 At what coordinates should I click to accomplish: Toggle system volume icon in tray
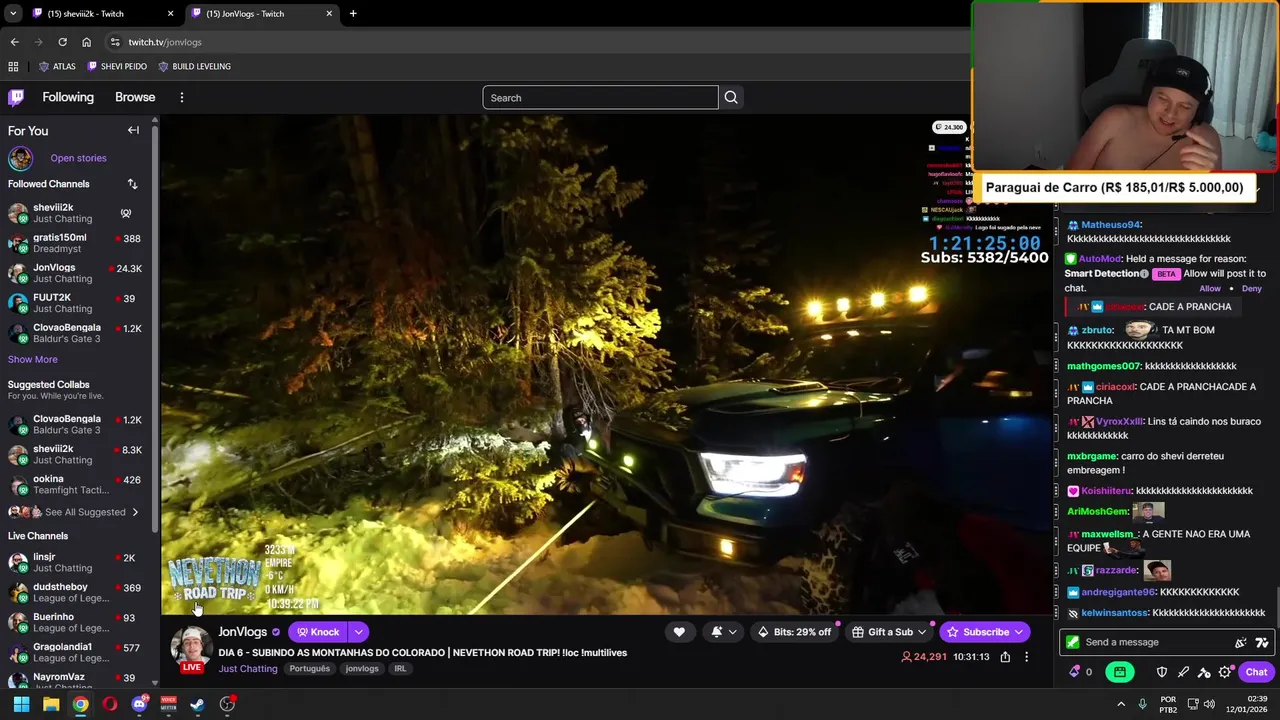(1208, 704)
